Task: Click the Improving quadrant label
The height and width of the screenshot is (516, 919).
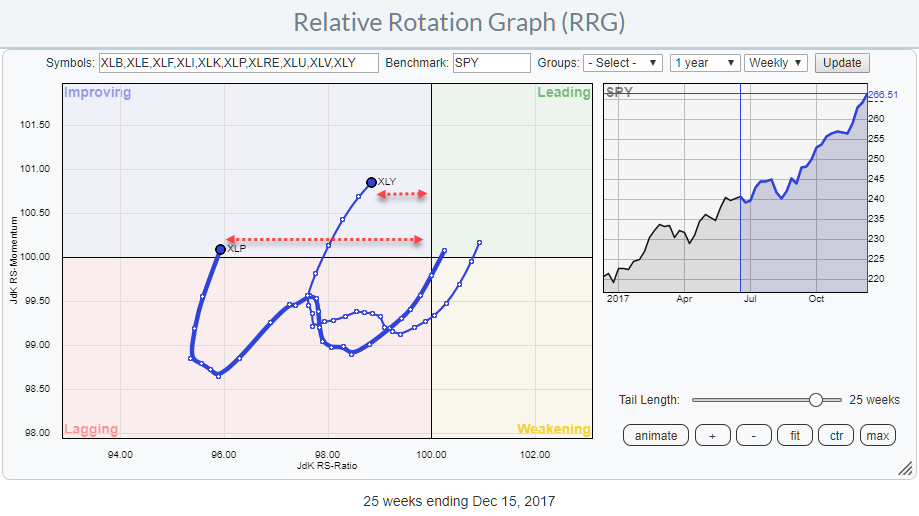Action: pos(97,93)
